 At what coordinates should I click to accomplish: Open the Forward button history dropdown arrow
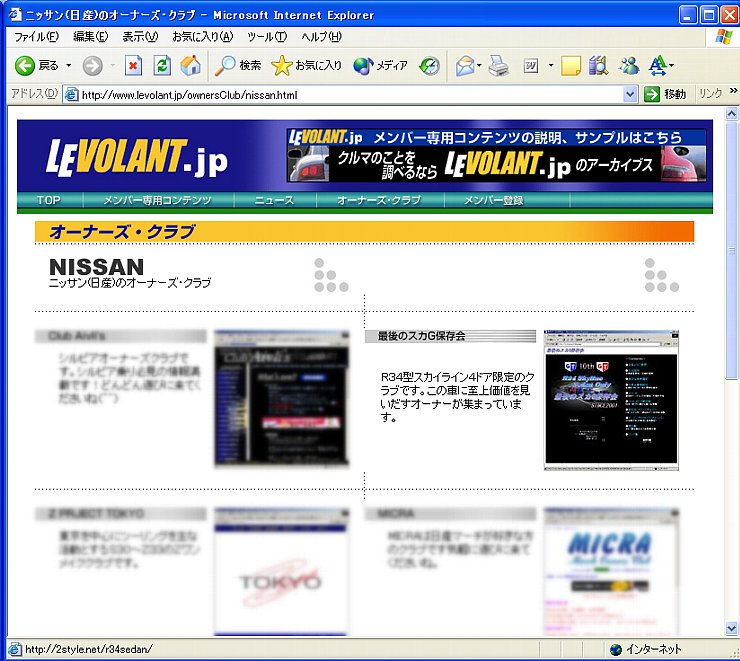[112, 66]
